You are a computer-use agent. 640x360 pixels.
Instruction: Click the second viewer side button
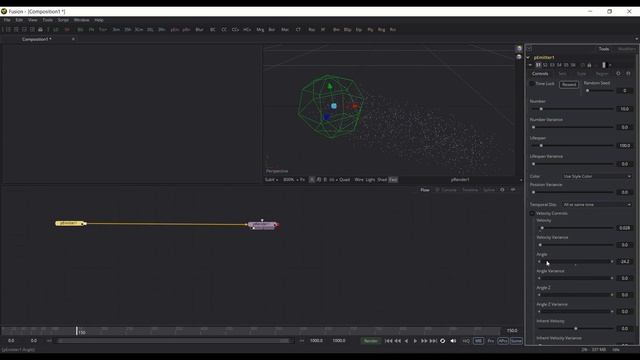coord(519,57)
